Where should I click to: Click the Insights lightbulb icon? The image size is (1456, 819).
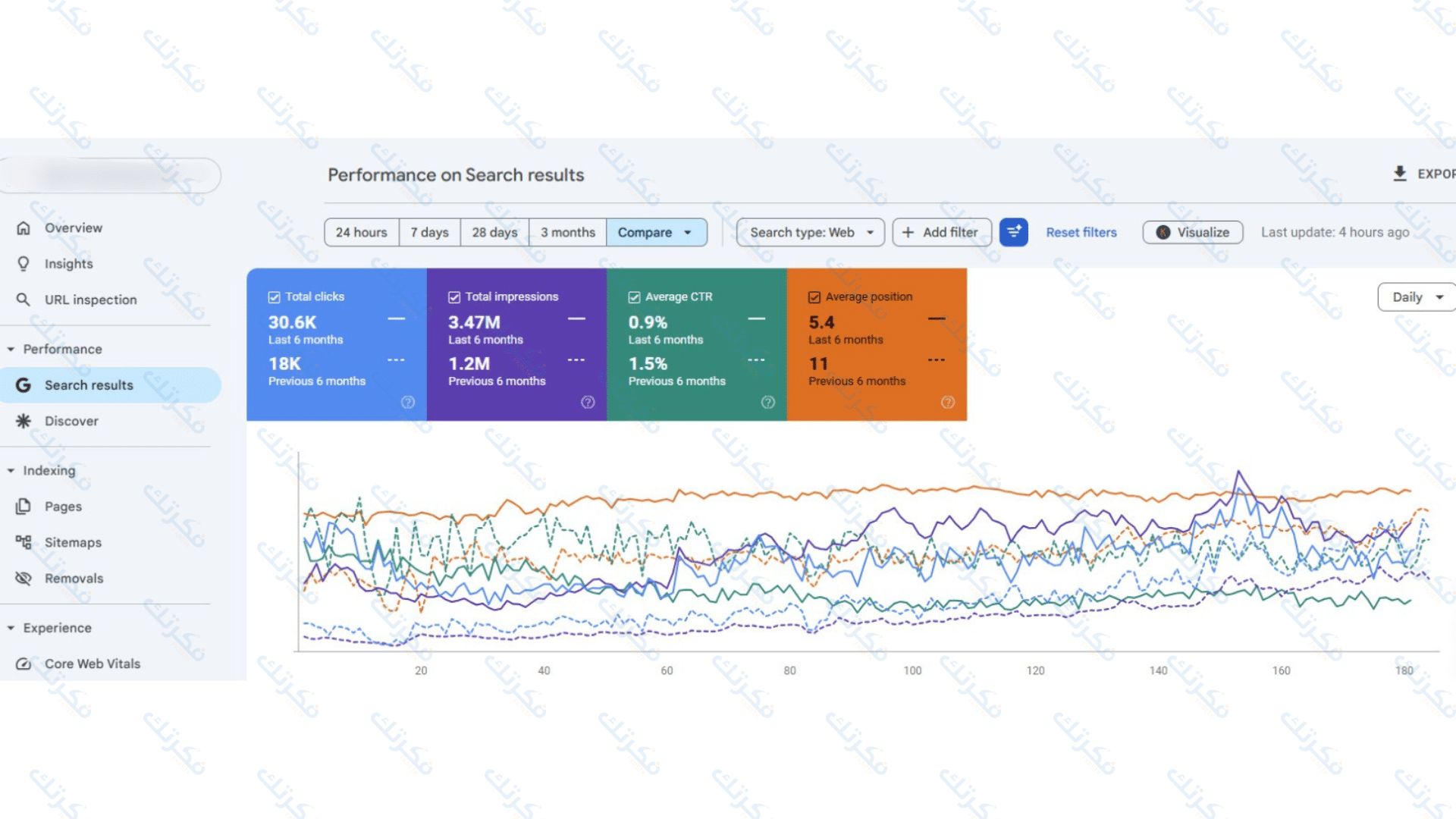coord(24,263)
